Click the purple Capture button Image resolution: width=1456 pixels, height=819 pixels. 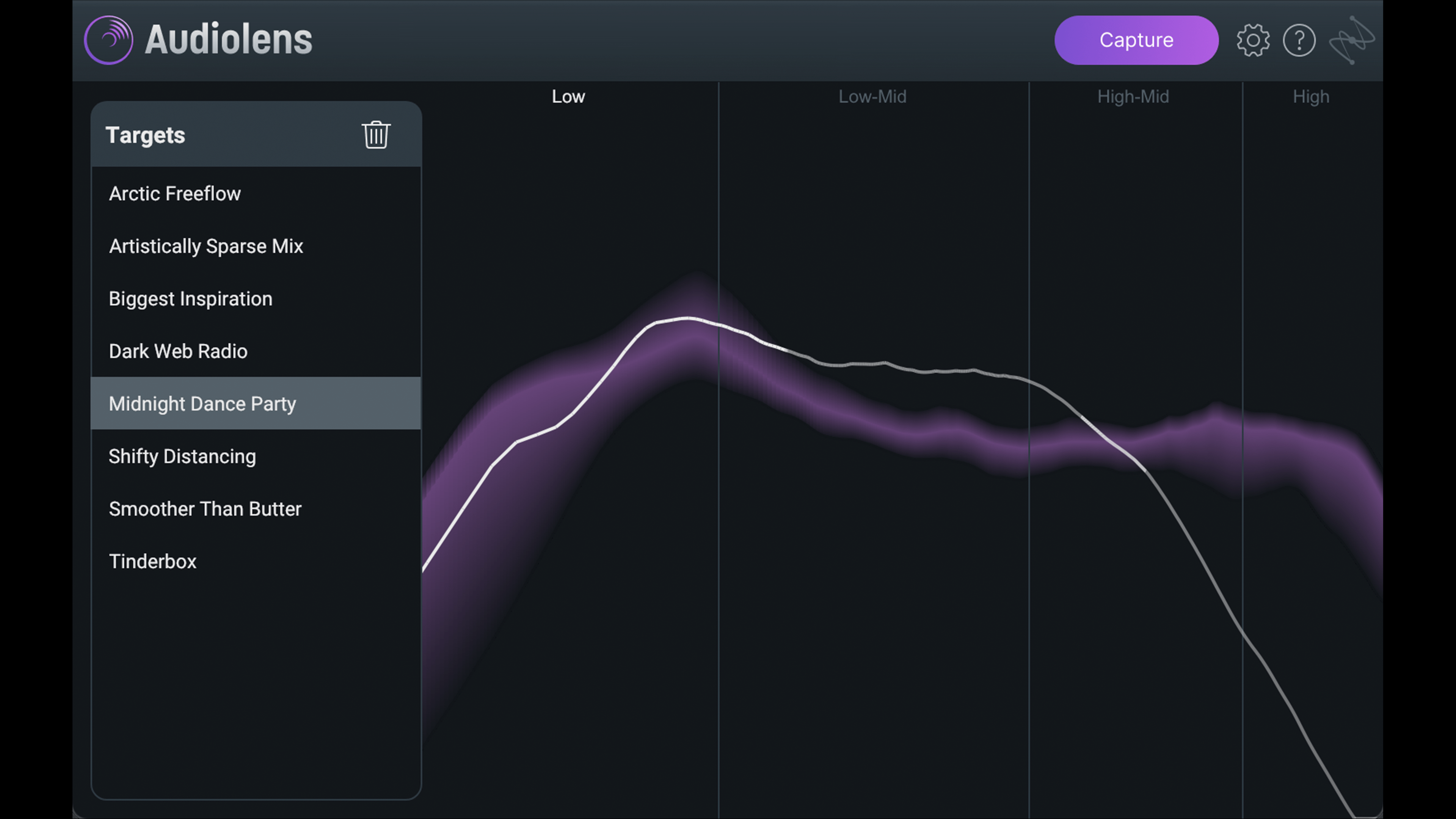point(1136,40)
